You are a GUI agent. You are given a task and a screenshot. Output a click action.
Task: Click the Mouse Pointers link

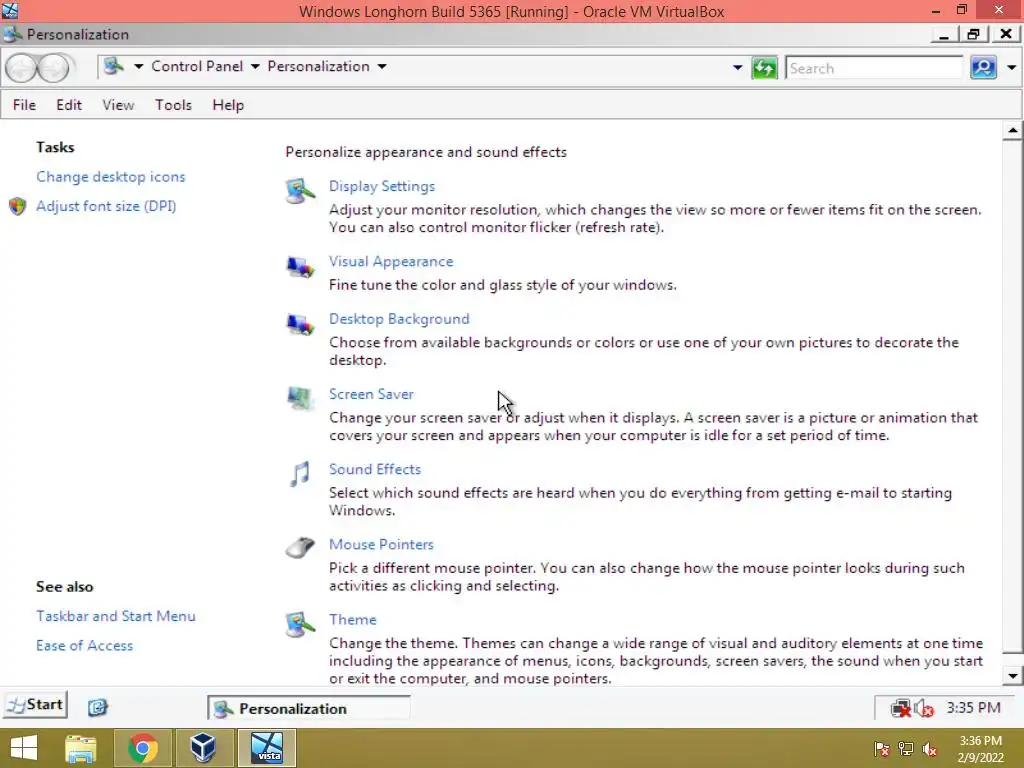click(381, 544)
